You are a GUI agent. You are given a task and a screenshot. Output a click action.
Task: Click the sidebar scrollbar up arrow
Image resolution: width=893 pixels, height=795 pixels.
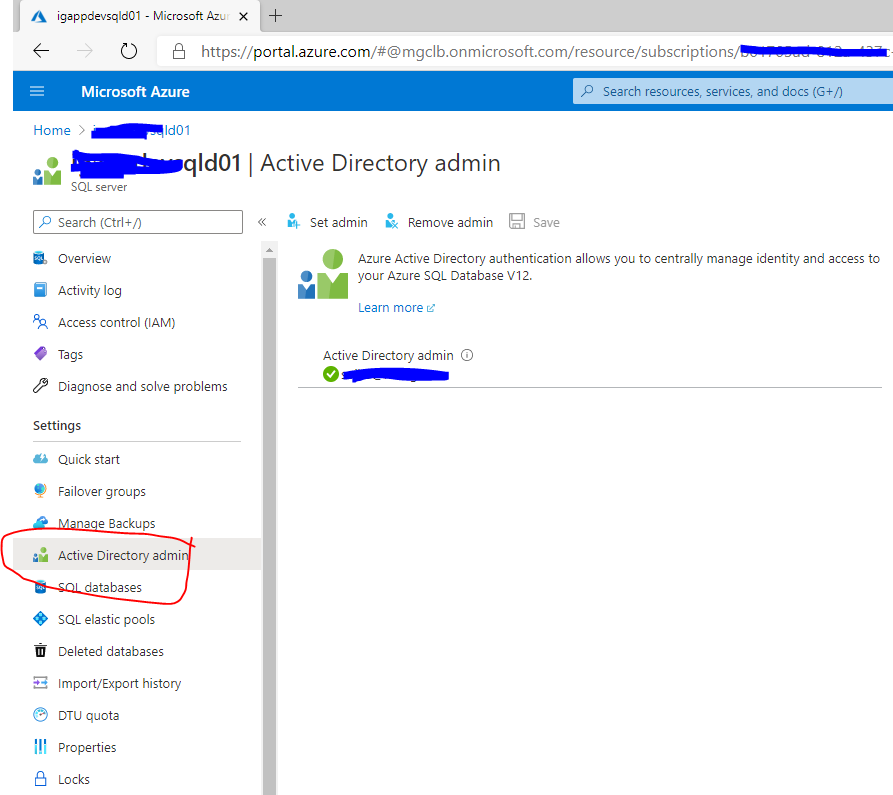tap(269, 250)
